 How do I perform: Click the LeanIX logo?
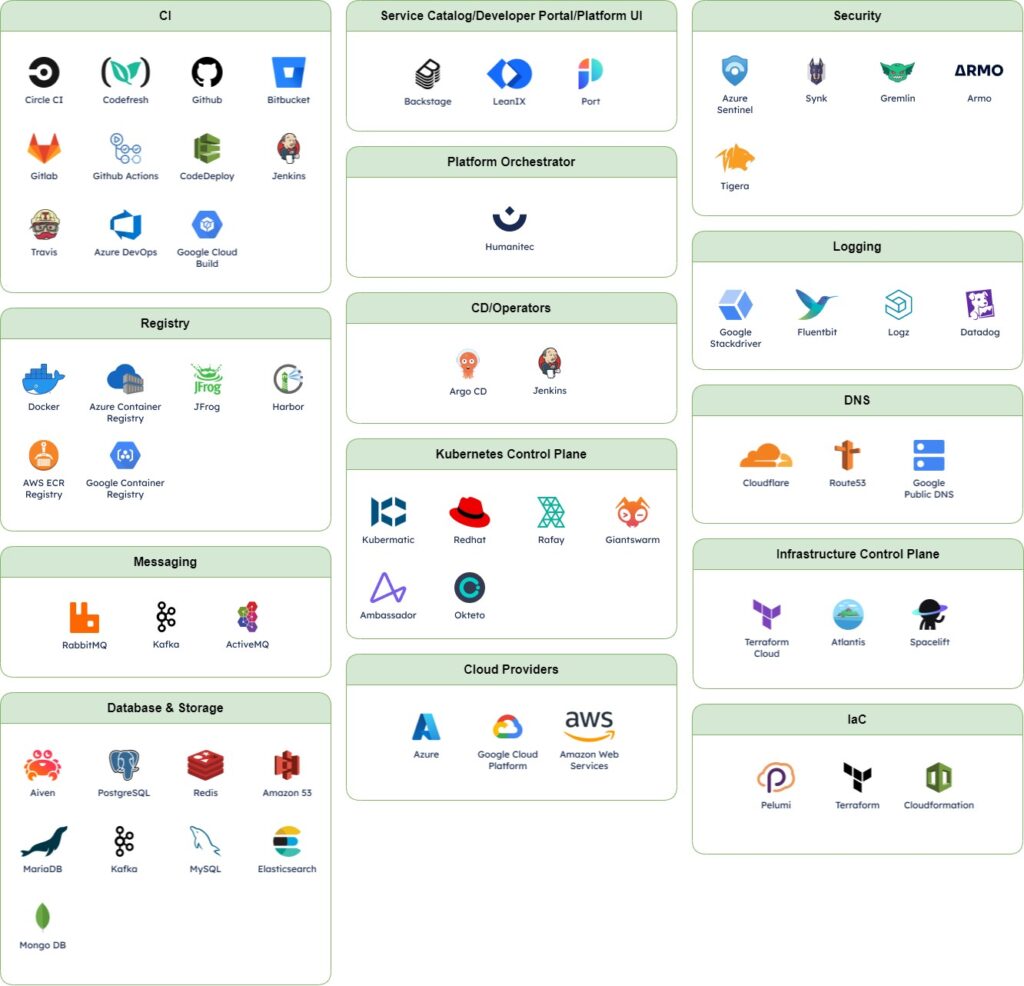pyautogui.click(x=509, y=74)
